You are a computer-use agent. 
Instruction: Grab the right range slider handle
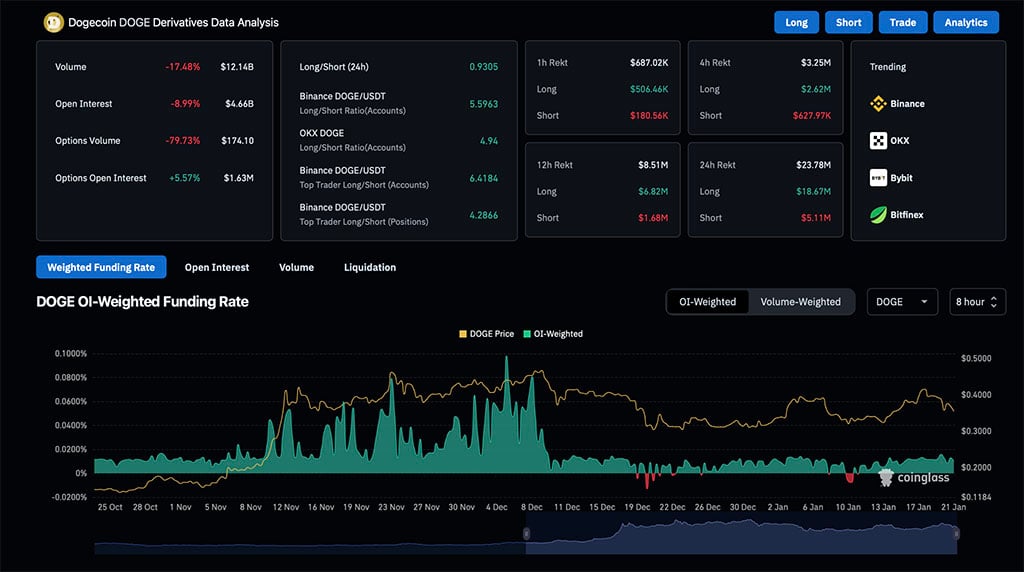tap(956, 533)
